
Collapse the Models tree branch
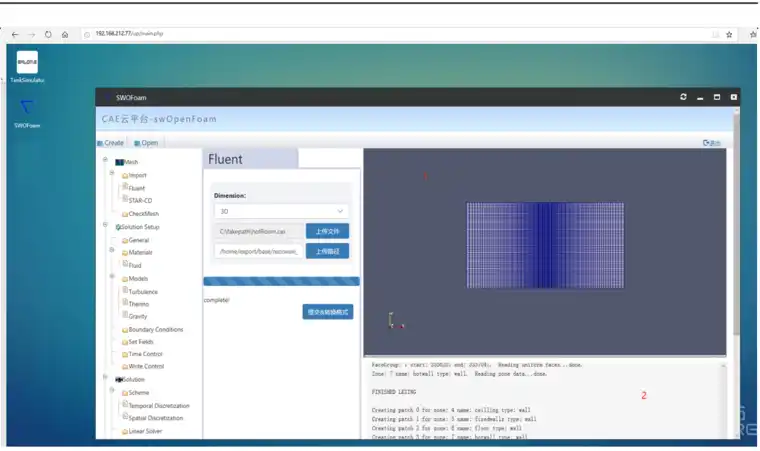pos(112,276)
